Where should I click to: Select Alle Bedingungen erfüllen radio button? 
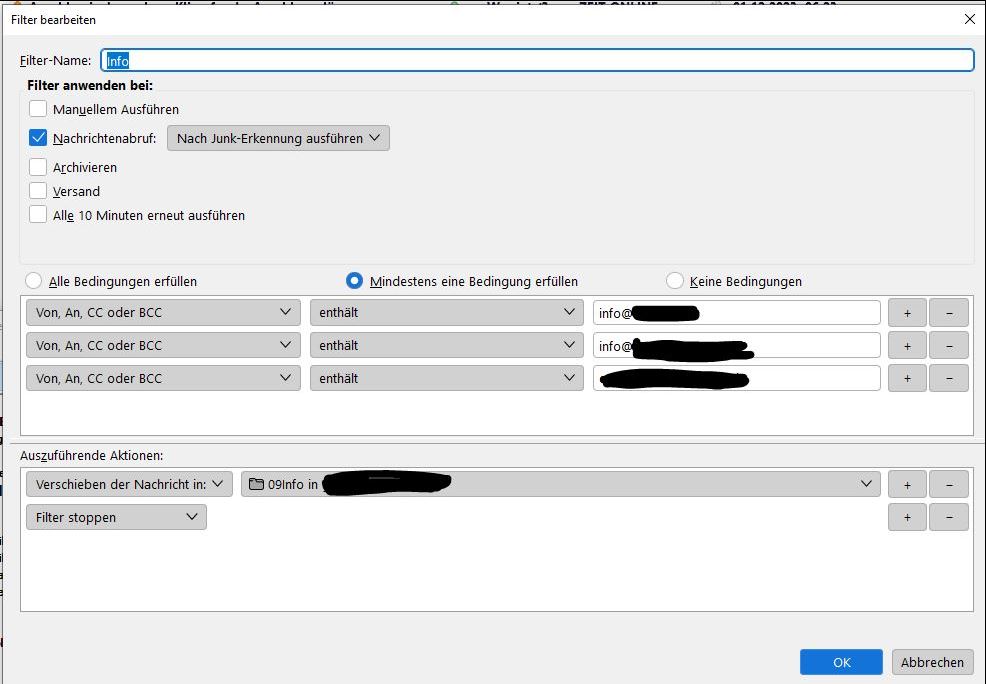click(x=33, y=281)
